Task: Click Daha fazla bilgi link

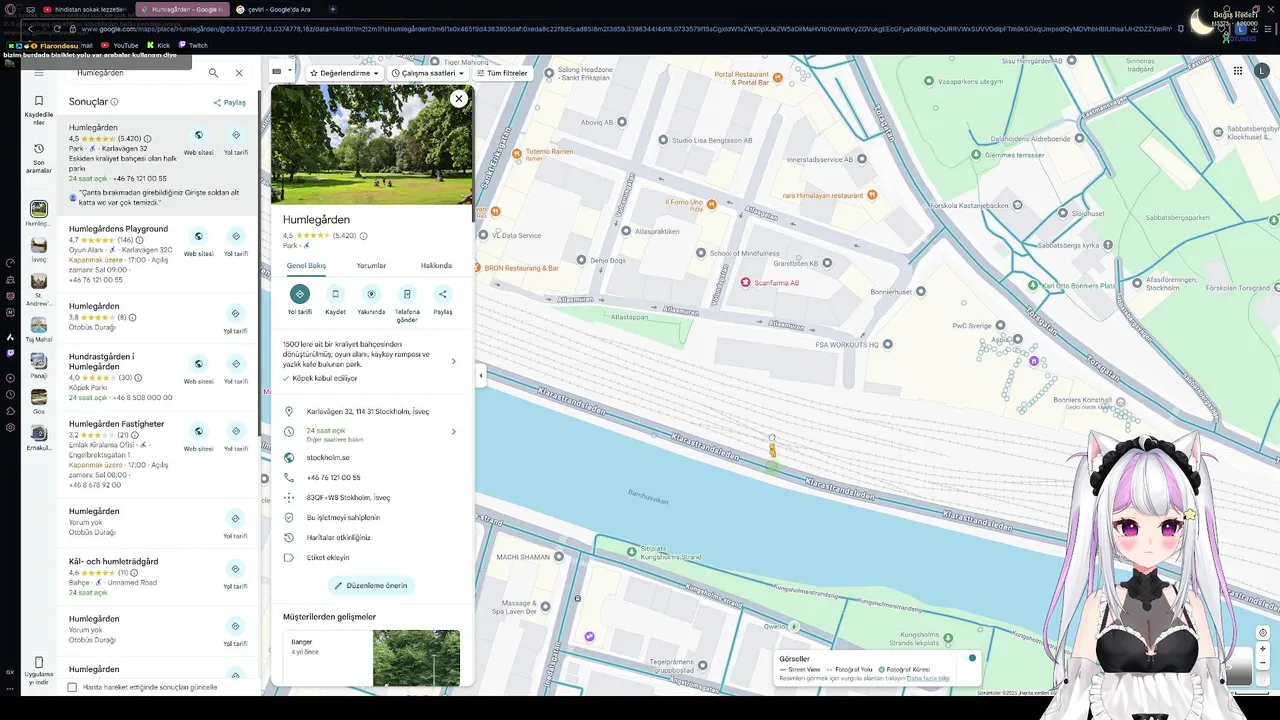Action: click(x=928, y=678)
